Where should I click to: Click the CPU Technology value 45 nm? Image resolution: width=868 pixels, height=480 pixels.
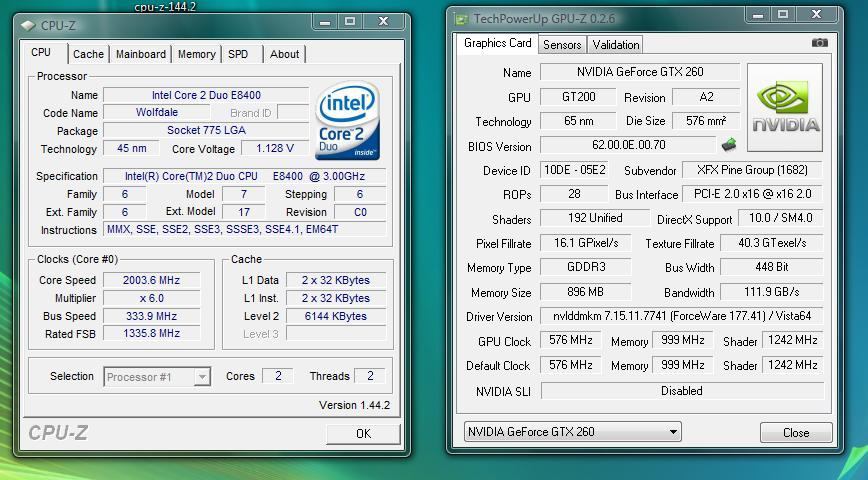[x=131, y=148]
